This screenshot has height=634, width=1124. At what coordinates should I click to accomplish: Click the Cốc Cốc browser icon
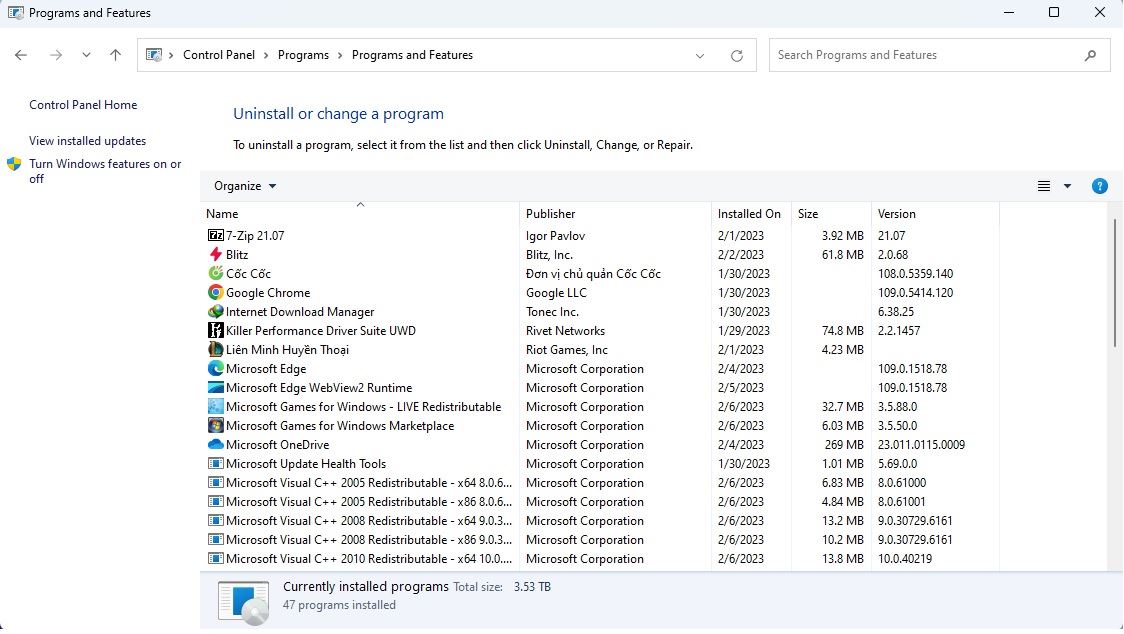pyautogui.click(x=215, y=274)
